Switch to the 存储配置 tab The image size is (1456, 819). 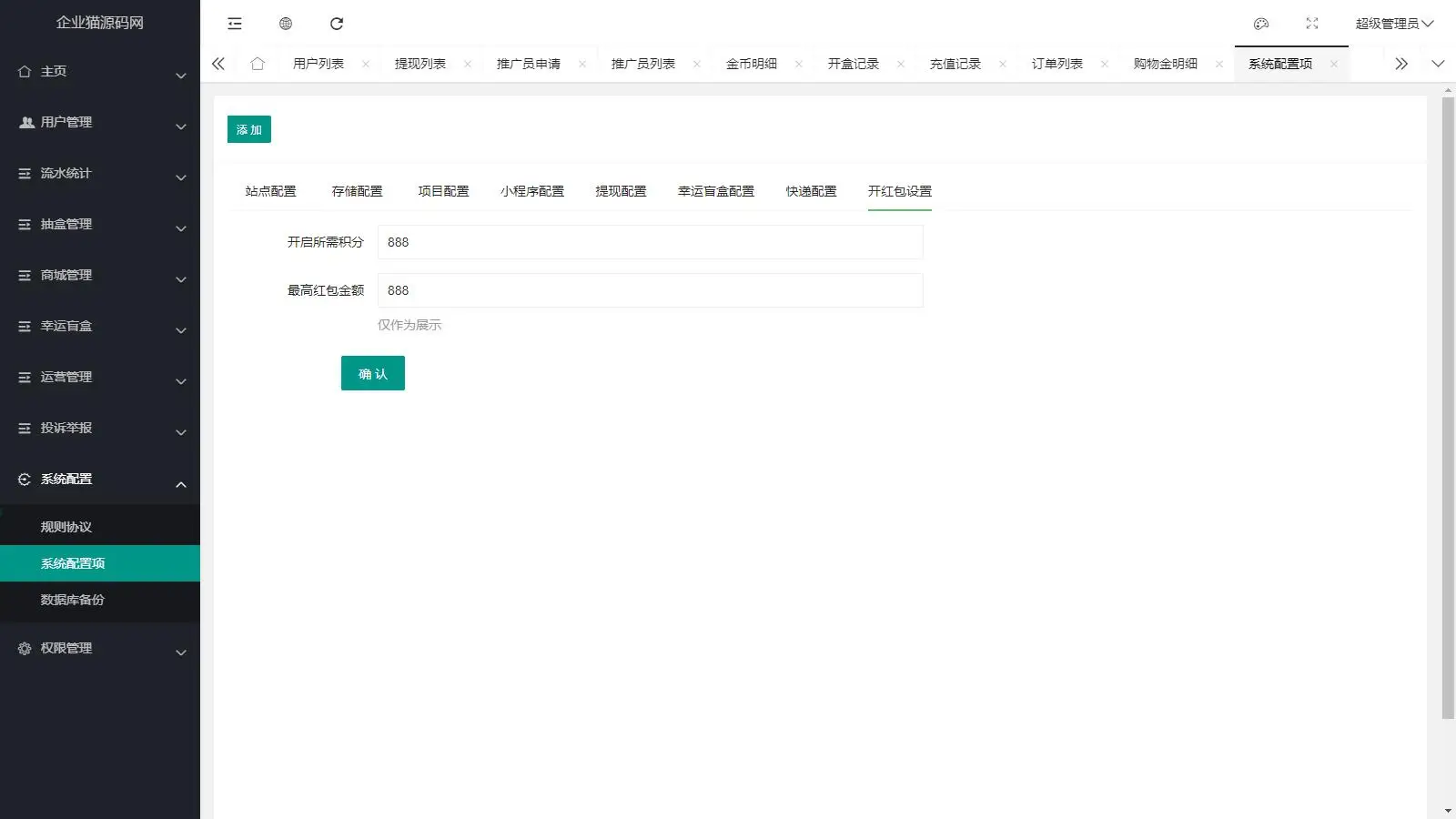(x=356, y=191)
